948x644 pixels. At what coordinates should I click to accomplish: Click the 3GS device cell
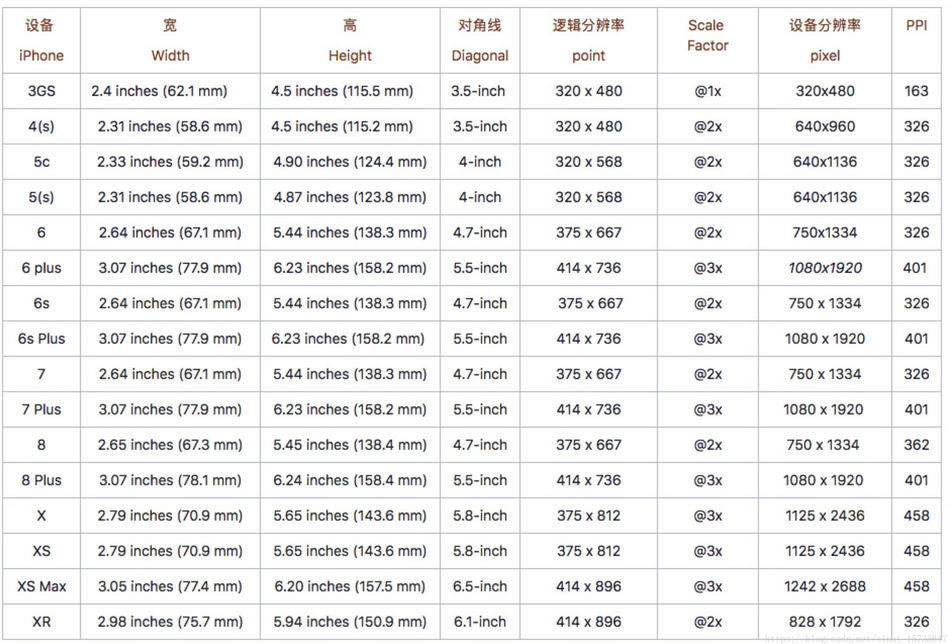[x=41, y=91]
